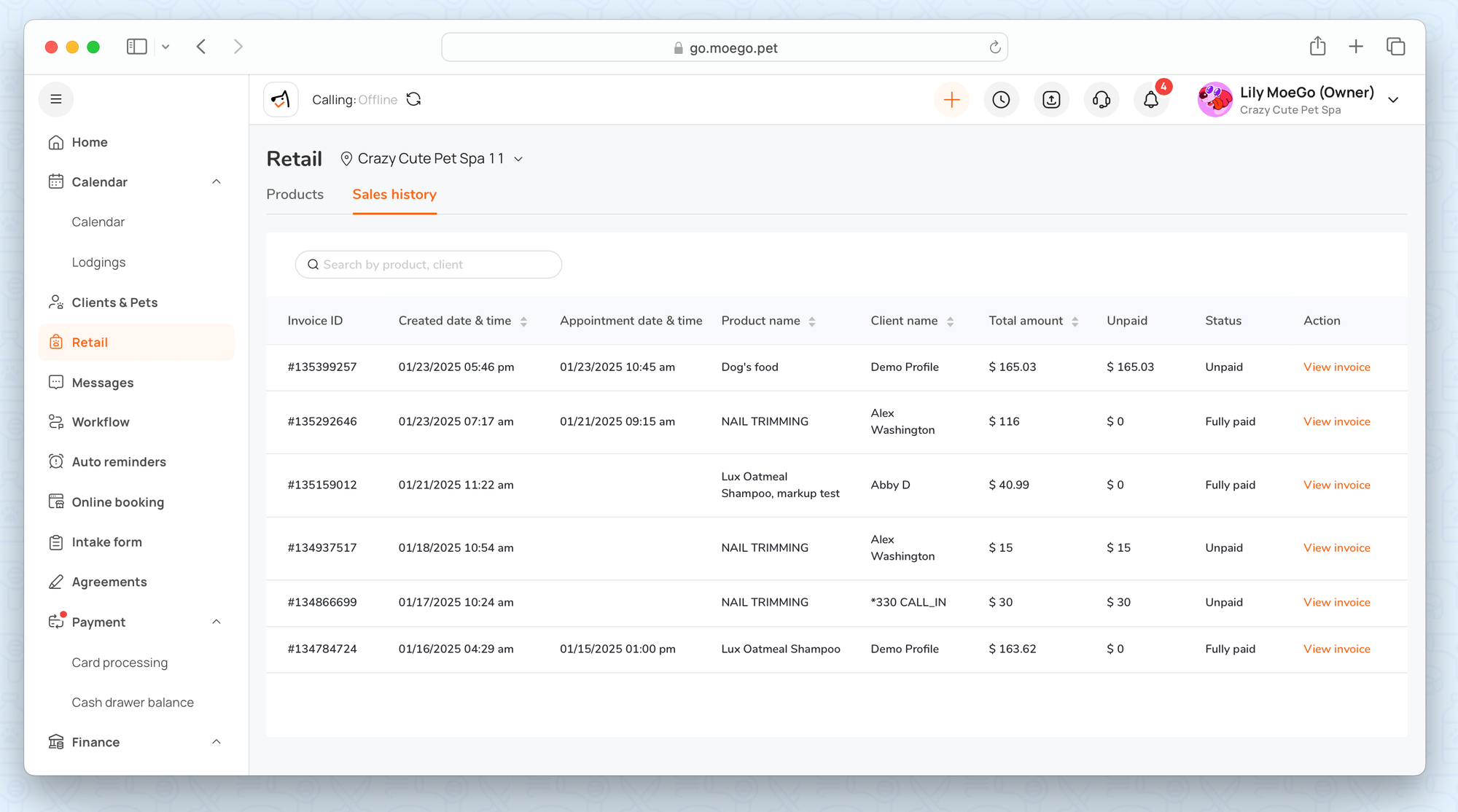Refresh calling status icon
Screen dimensions: 1458x812
[414, 99]
